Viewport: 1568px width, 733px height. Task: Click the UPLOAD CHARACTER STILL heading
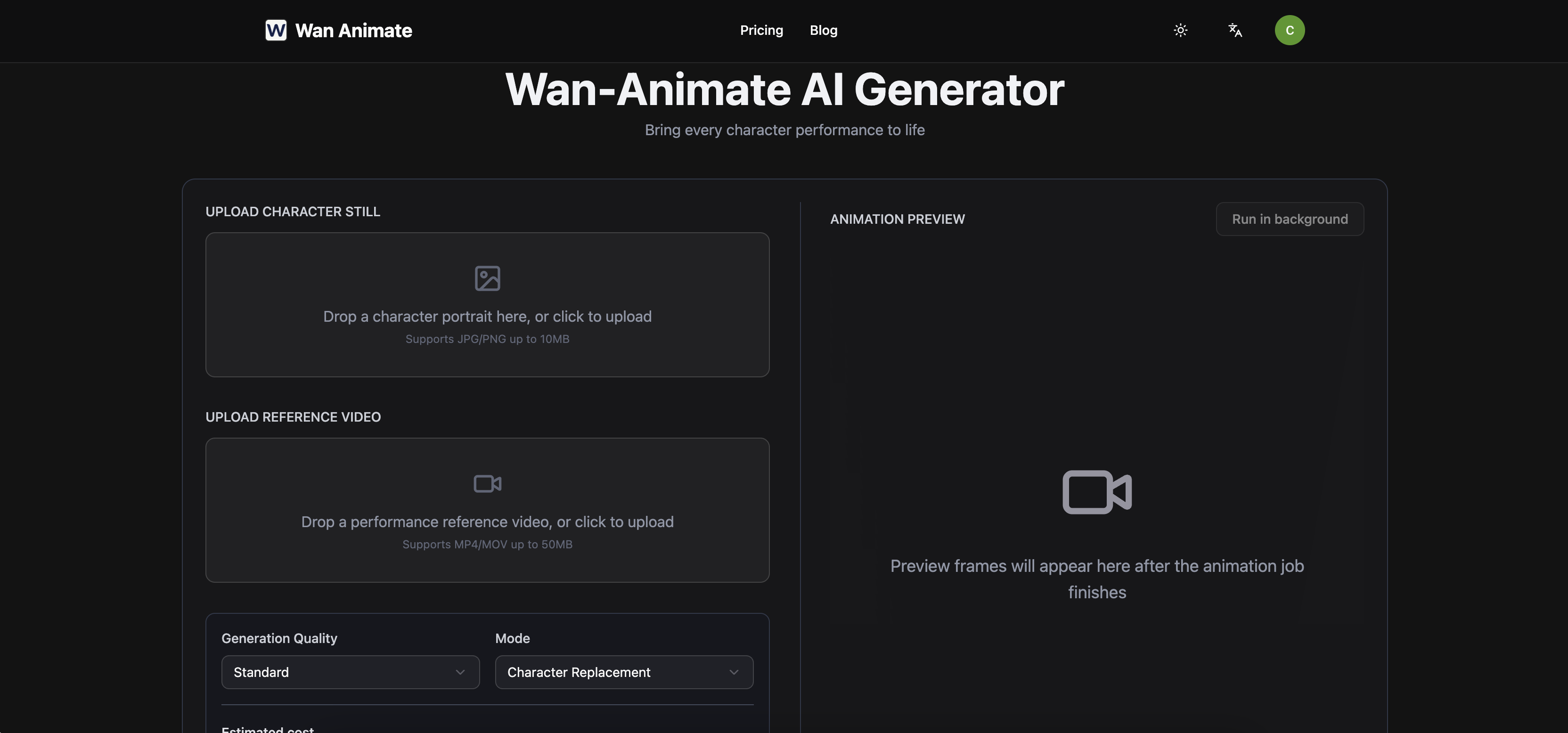coord(293,212)
